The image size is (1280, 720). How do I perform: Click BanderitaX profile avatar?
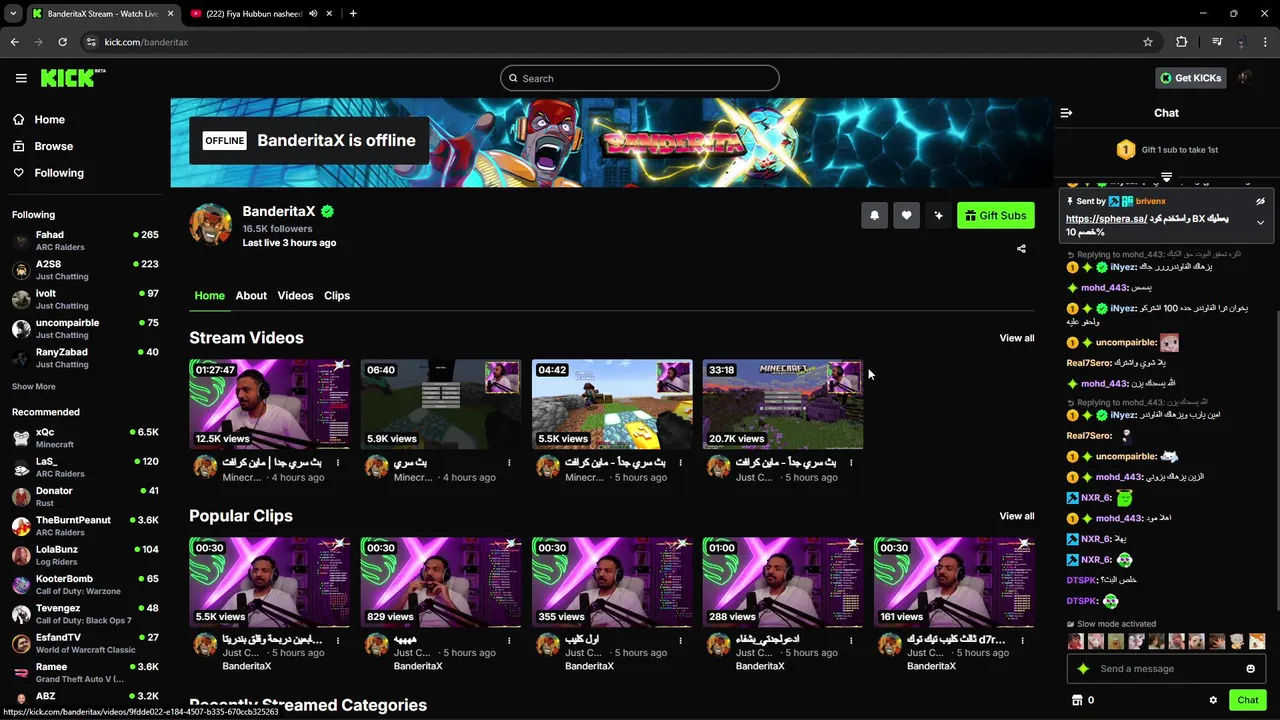[211, 224]
